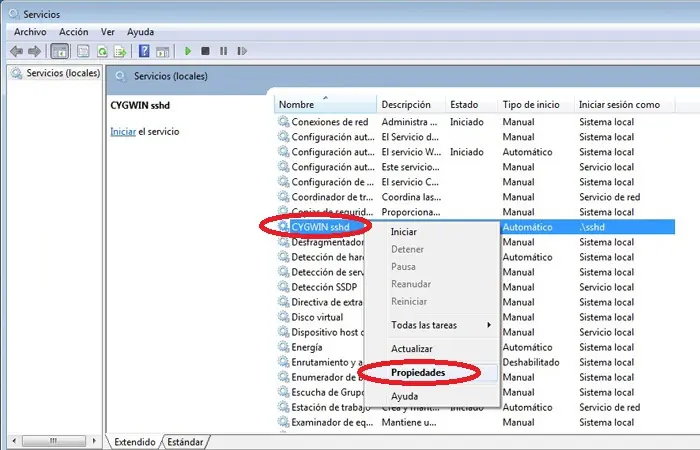Select the Disco virtual service
This screenshot has height=450, width=700.
click(x=317, y=317)
